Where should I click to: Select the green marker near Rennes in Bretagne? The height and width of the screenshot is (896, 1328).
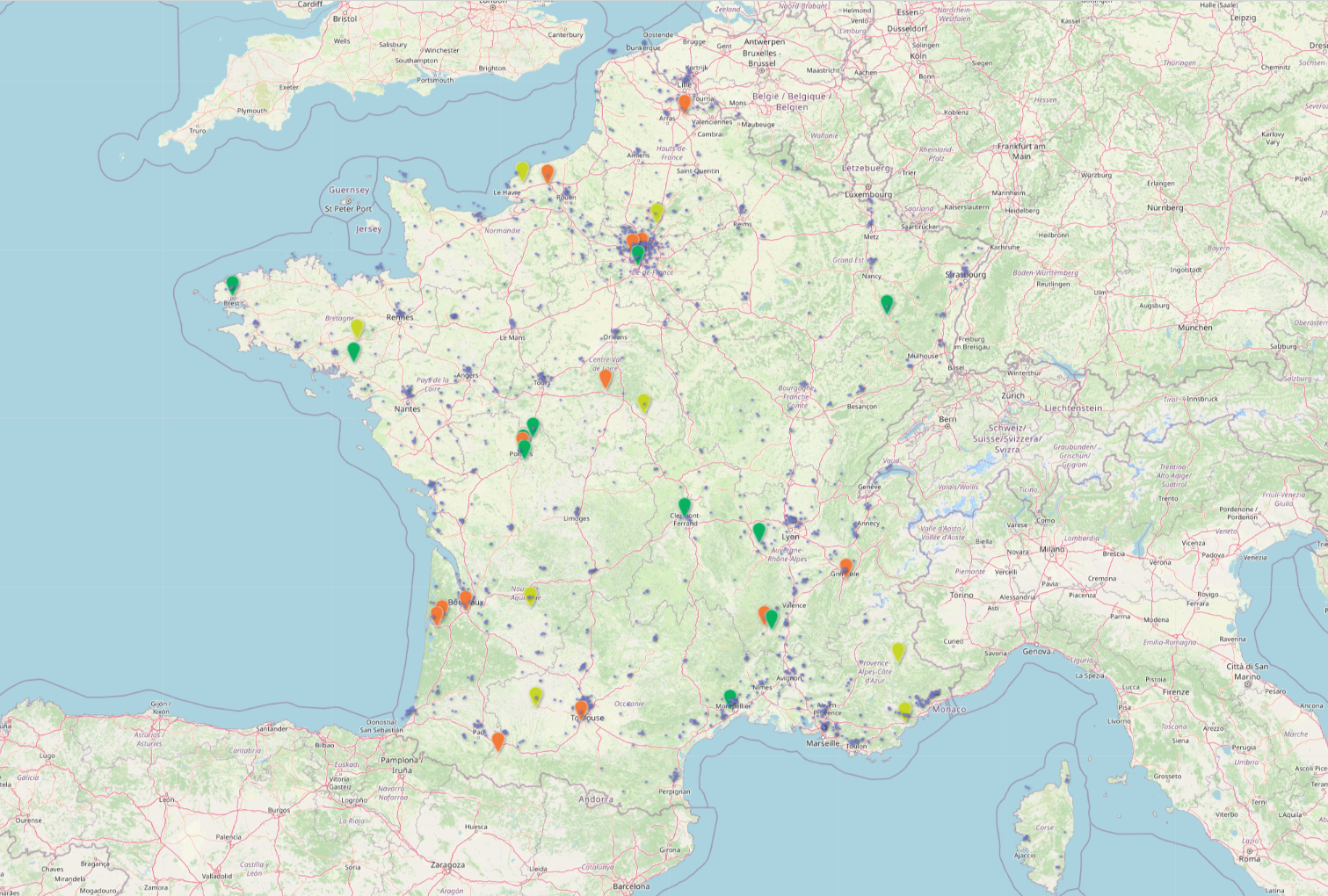[353, 349]
